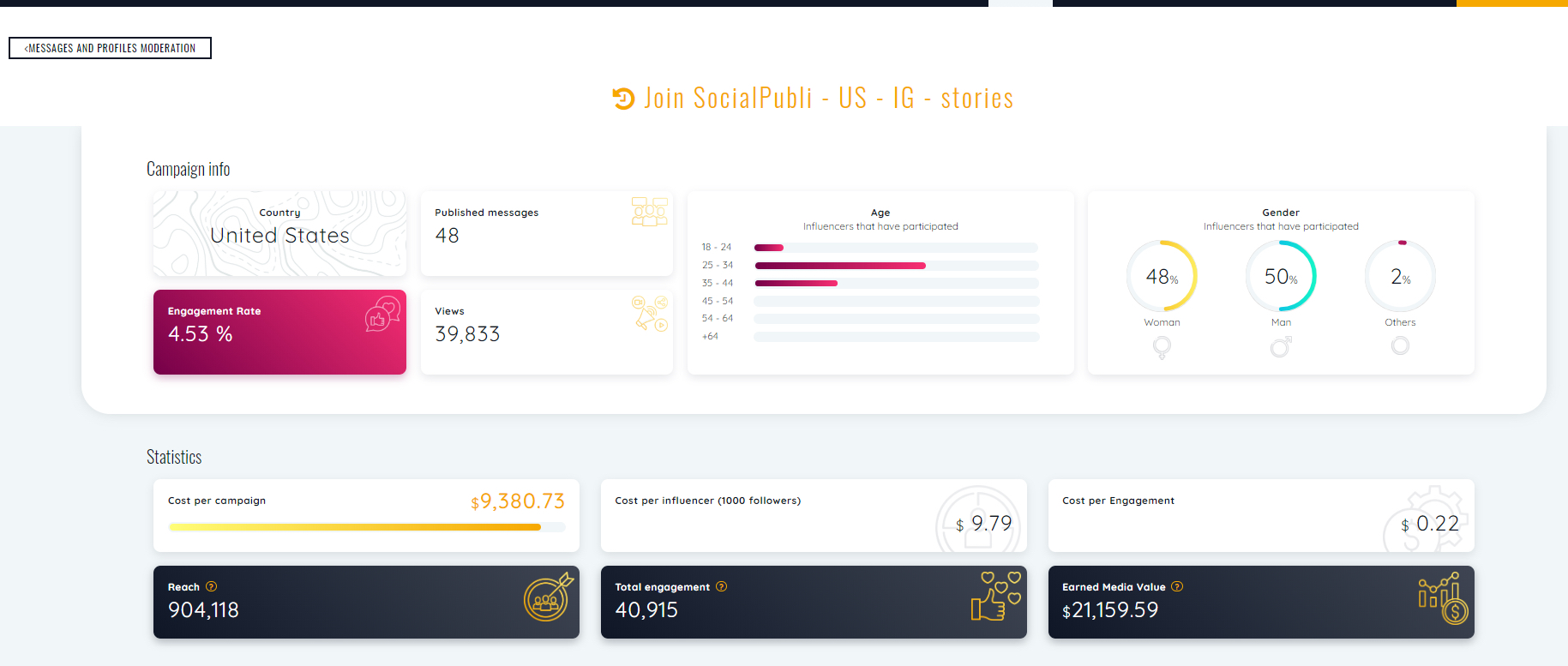Click the Earned Media Value amount $21,159.59
Screen dimensions: 1568x666
[1110, 610]
